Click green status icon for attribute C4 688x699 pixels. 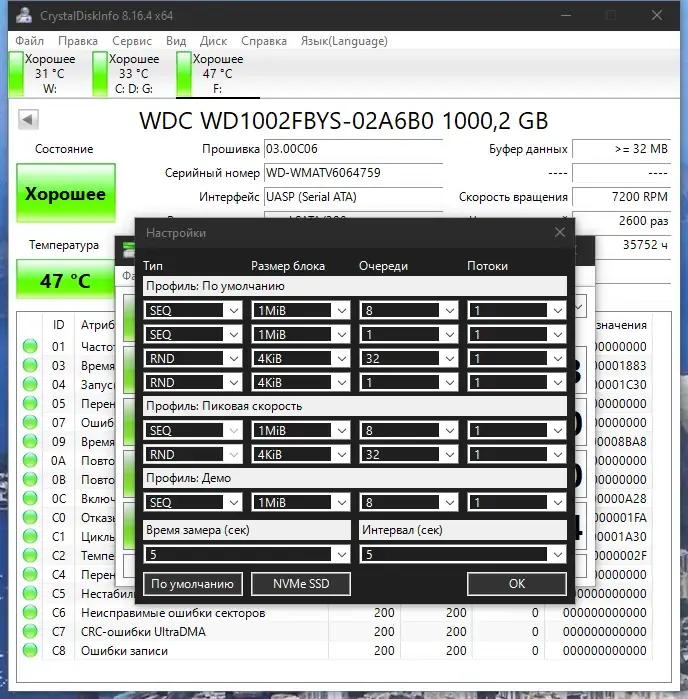[x=30, y=575]
